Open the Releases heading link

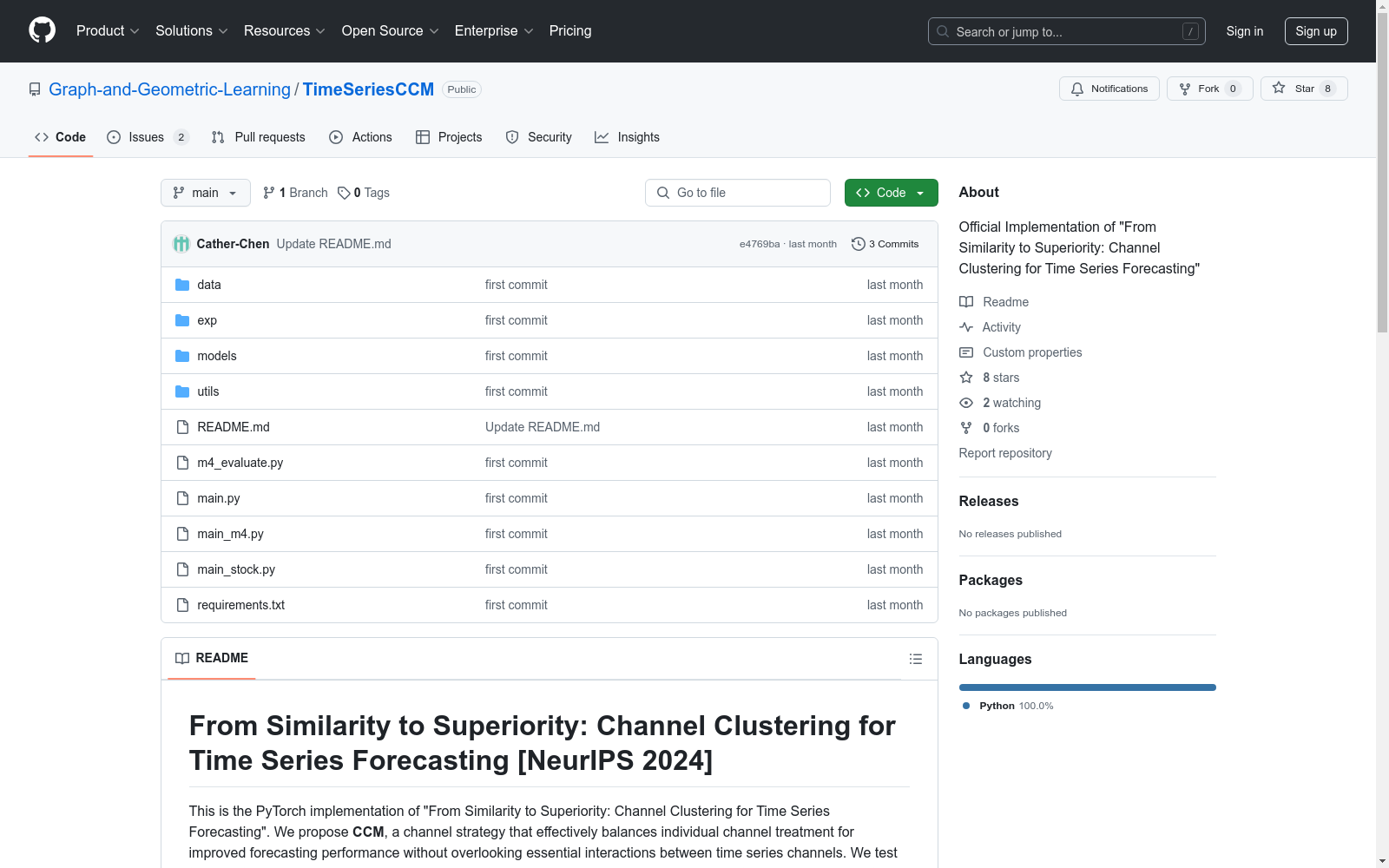pyautogui.click(x=989, y=501)
